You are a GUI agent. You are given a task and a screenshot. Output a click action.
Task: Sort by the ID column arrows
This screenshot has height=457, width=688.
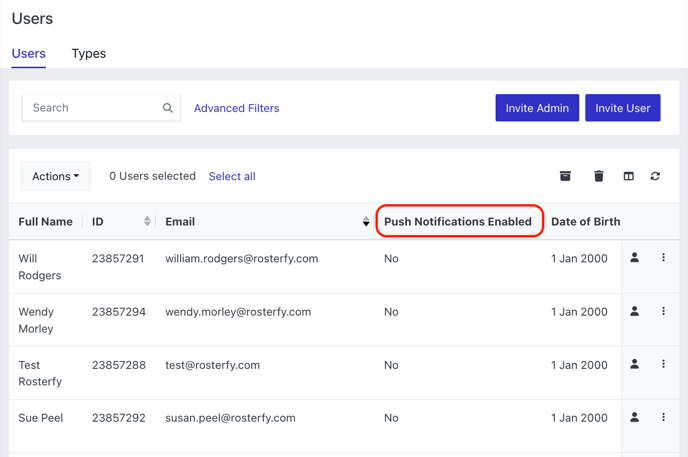coord(147,221)
